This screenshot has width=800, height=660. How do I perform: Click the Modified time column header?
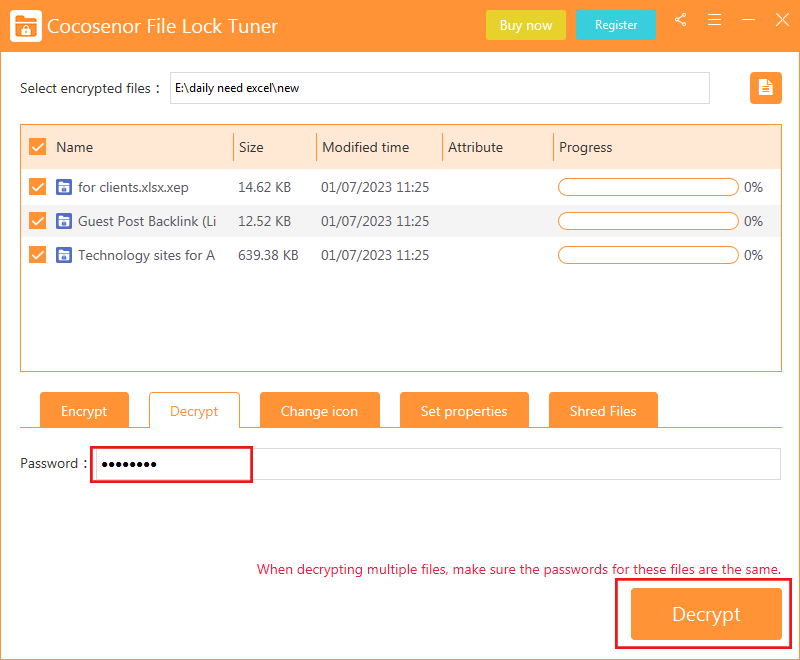point(365,147)
